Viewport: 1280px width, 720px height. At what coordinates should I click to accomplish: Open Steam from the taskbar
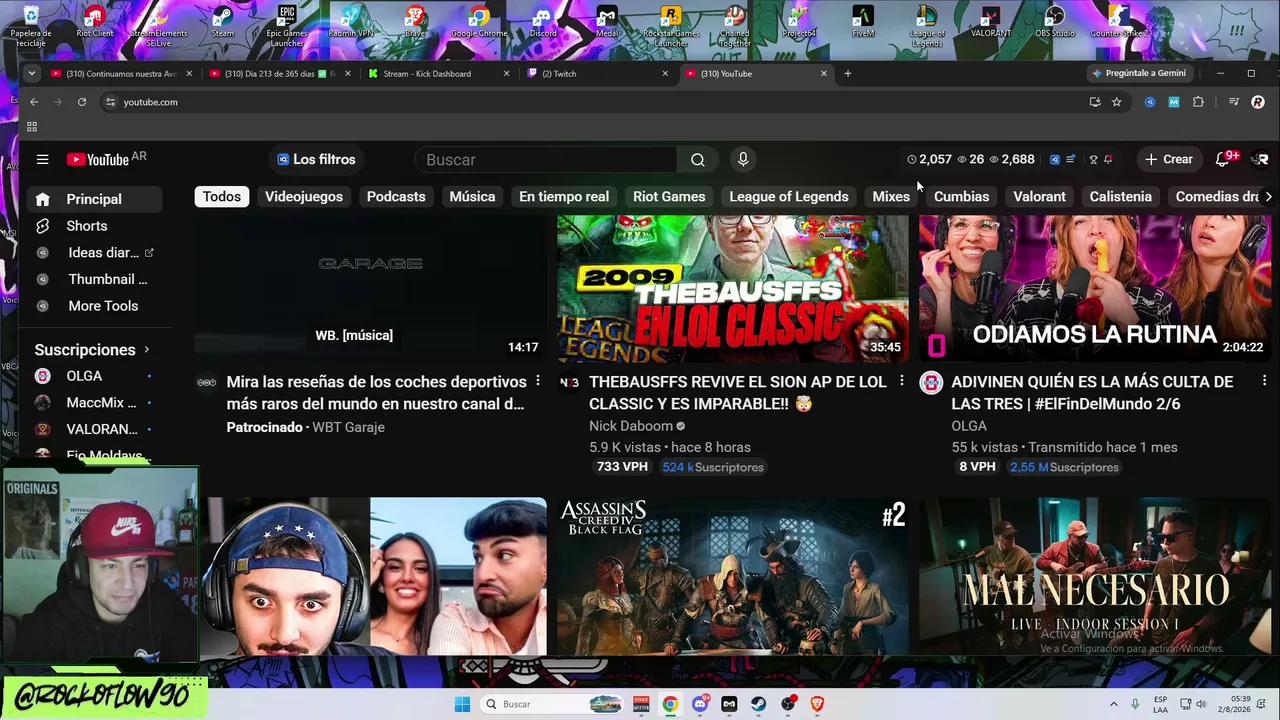[759, 704]
